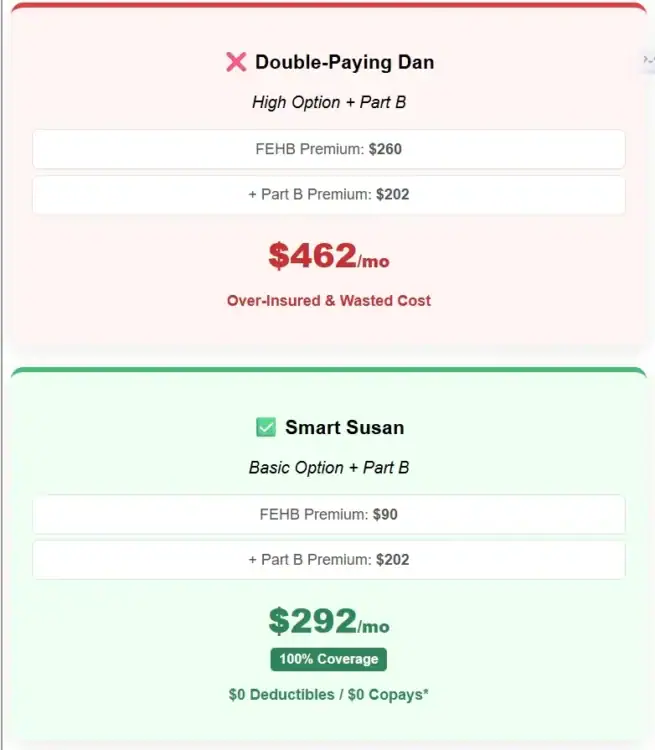Click Part B Premium row in Dan's card
655x750 pixels.
pyautogui.click(x=328, y=195)
